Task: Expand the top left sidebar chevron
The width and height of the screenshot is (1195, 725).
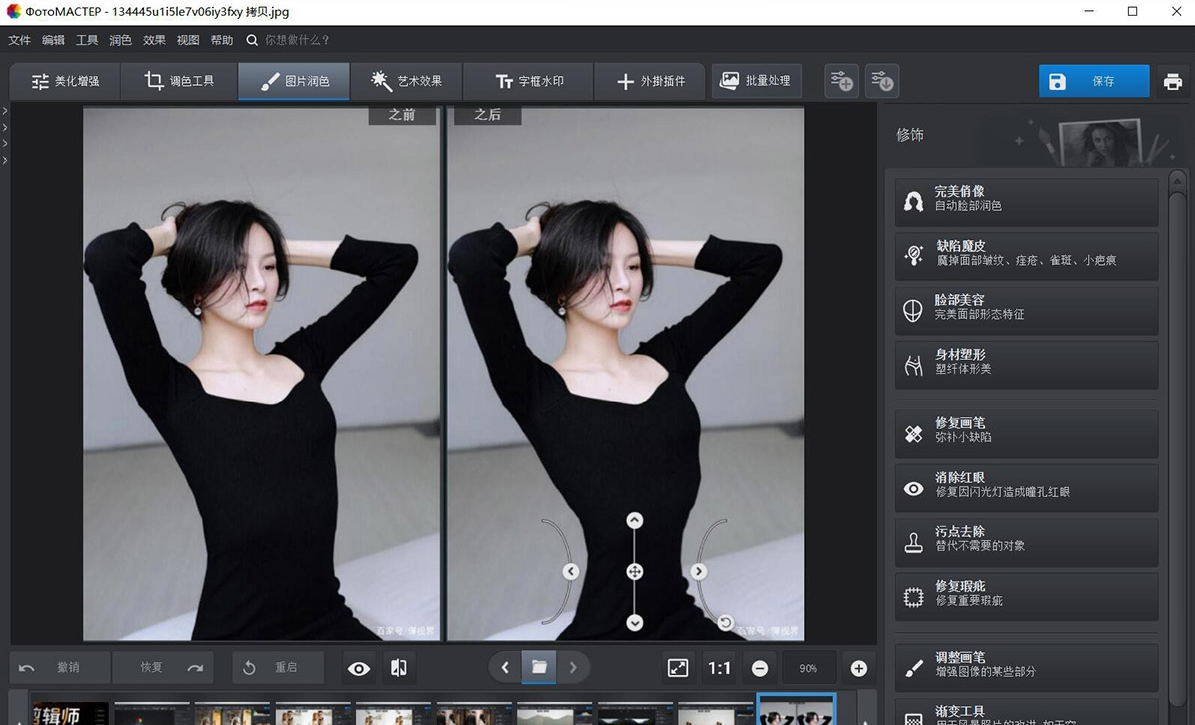Action: click(5, 111)
